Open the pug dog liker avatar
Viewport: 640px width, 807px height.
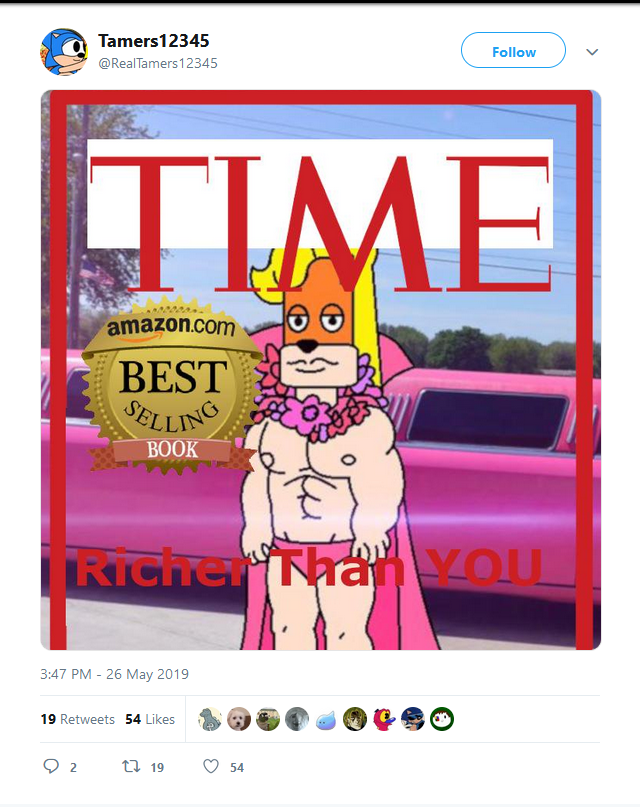(x=268, y=719)
